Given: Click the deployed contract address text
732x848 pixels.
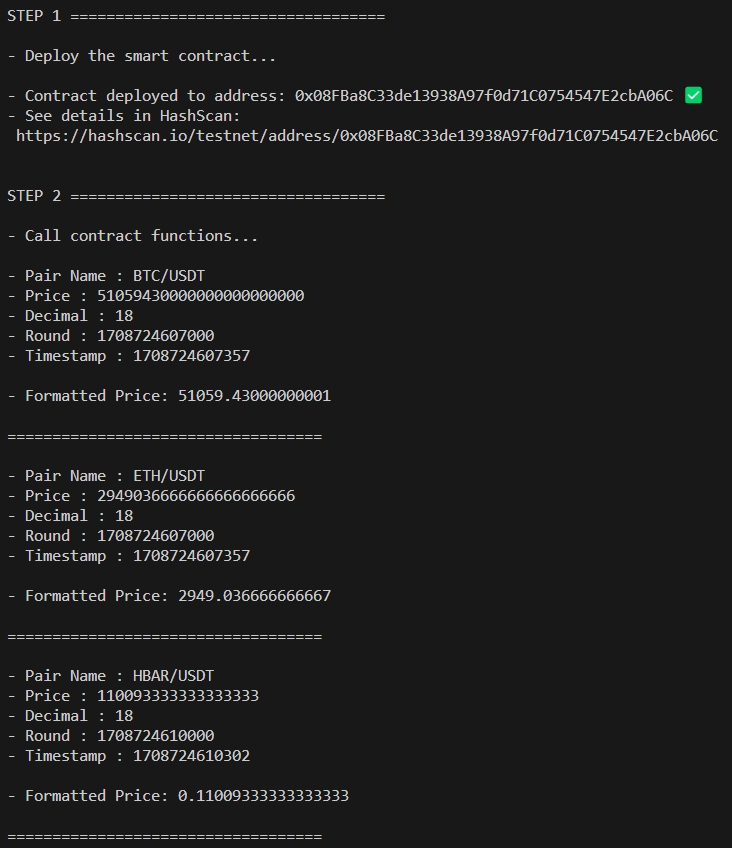Looking at the screenshot, I should point(483,96).
